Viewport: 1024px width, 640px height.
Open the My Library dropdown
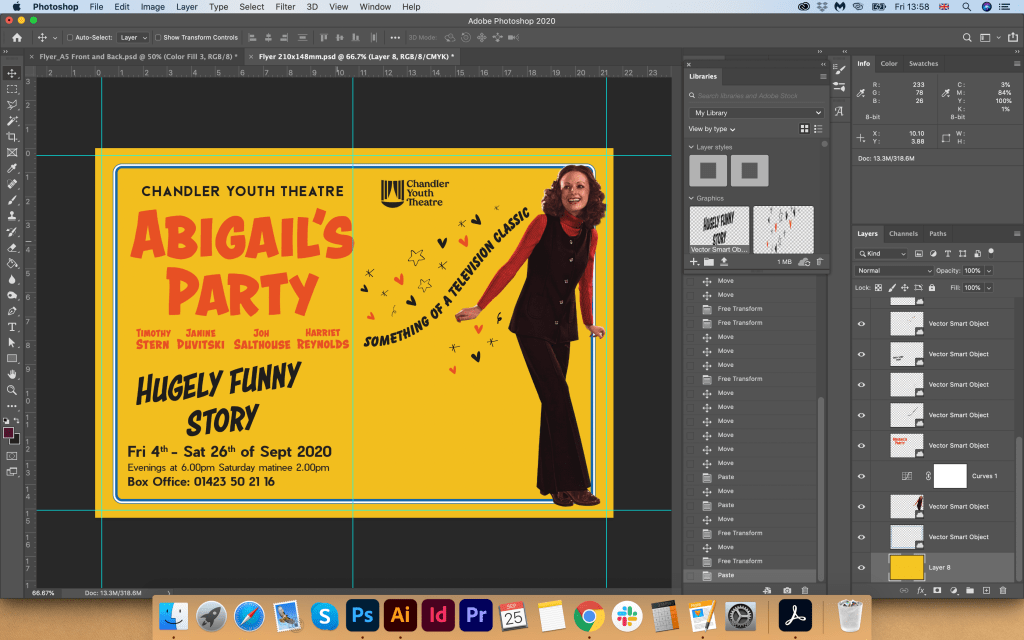point(756,113)
